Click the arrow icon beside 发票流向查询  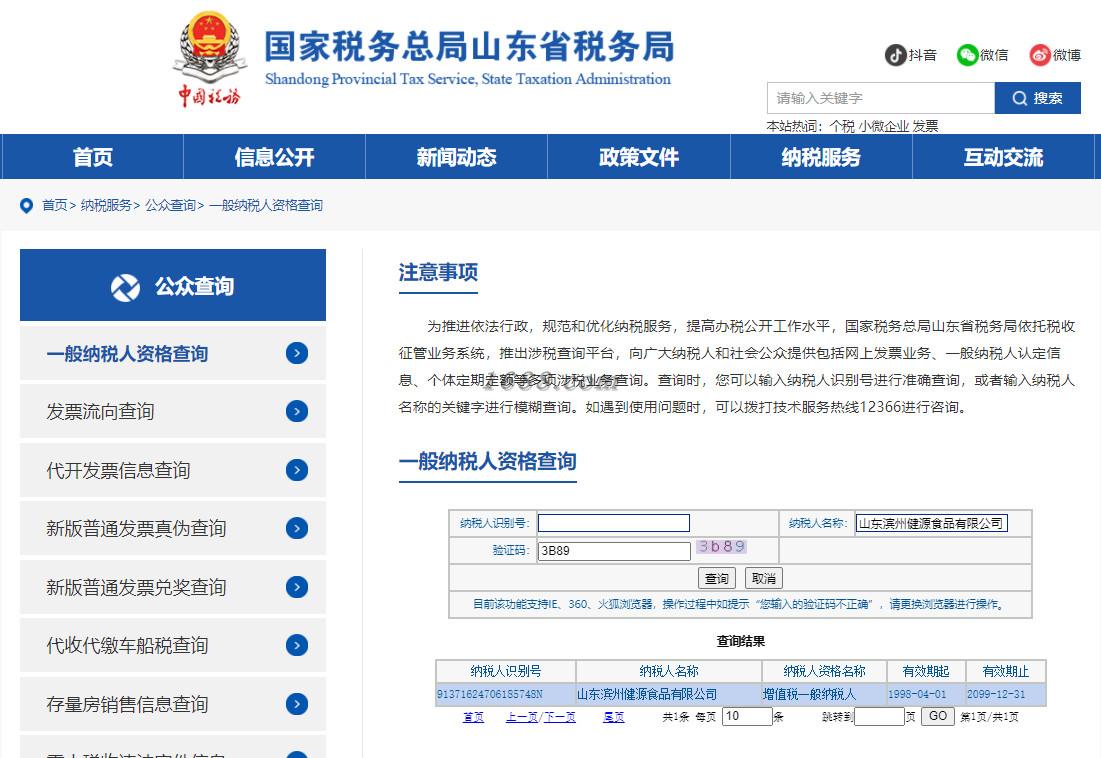[297, 411]
